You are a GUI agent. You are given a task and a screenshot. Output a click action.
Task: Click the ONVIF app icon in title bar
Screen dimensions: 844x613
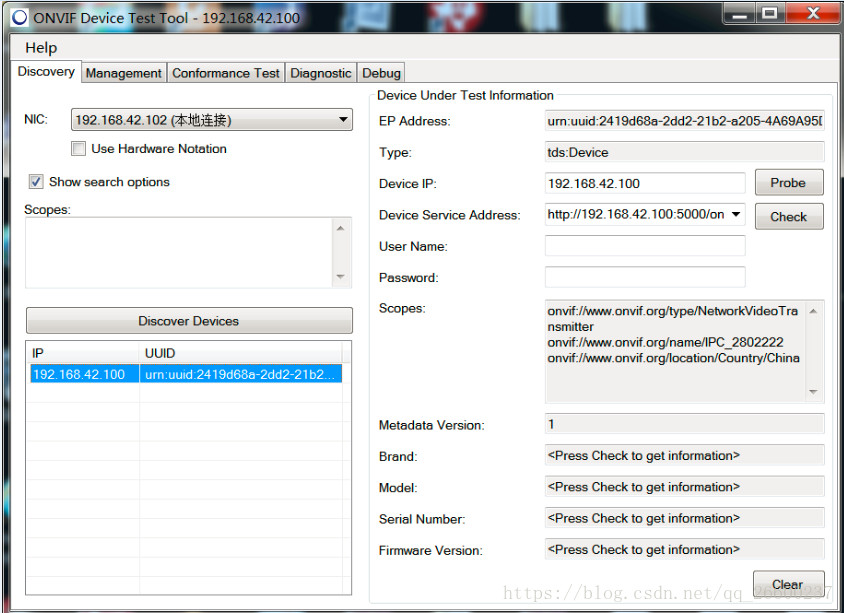[x=19, y=17]
